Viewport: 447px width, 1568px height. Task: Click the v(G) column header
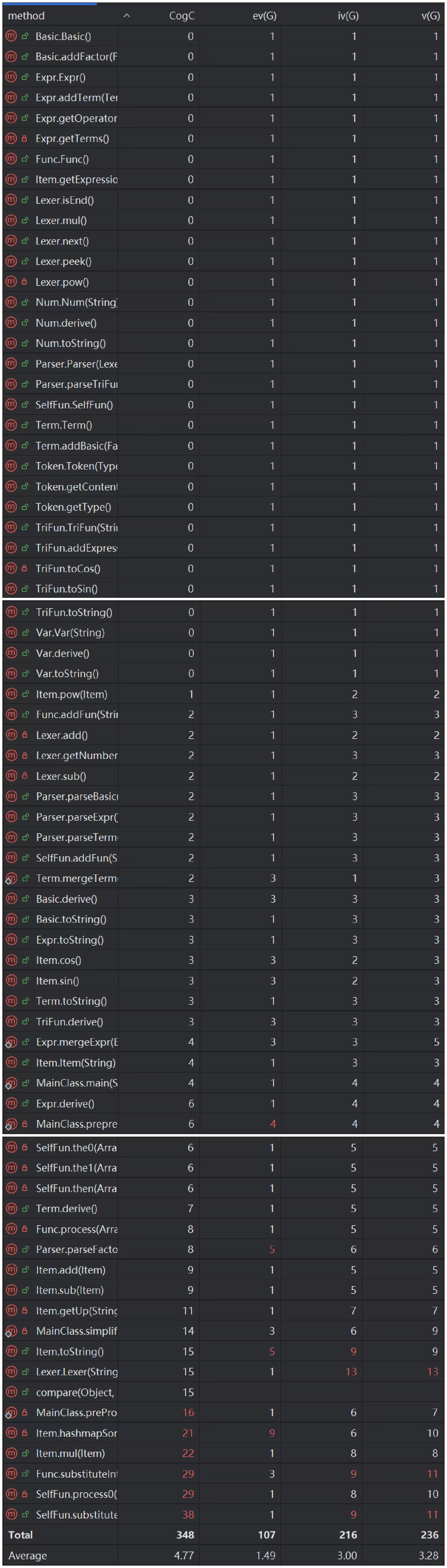tap(430, 16)
